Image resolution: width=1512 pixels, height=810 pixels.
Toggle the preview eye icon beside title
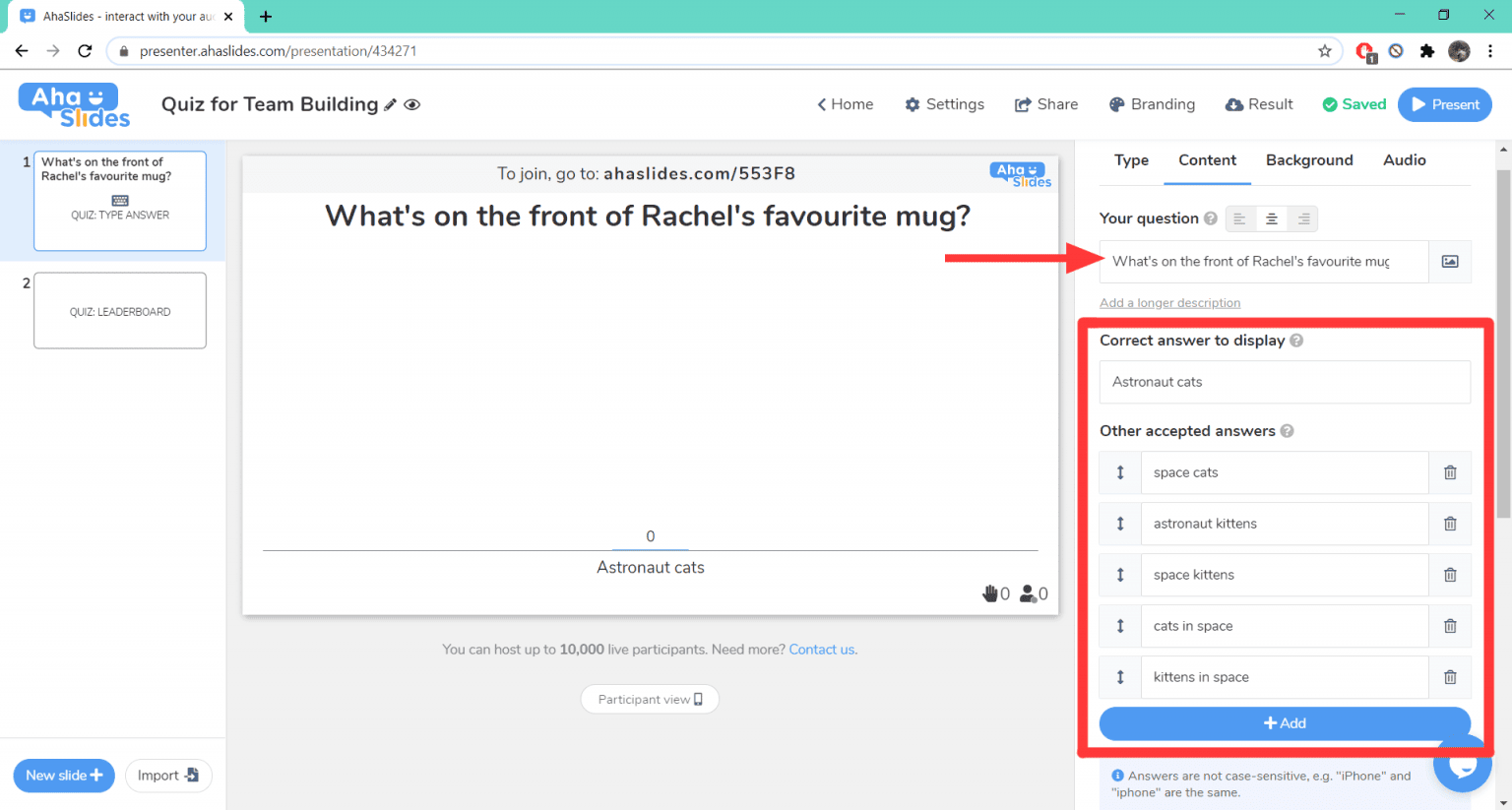tap(412, 105)
